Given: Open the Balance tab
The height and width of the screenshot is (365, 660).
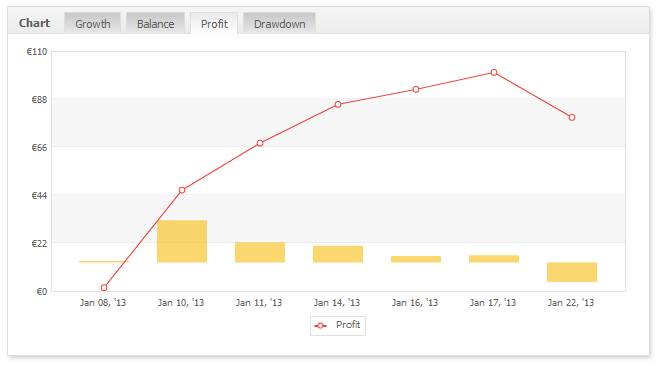Looking at the screenshot, I should coord(155,23).
